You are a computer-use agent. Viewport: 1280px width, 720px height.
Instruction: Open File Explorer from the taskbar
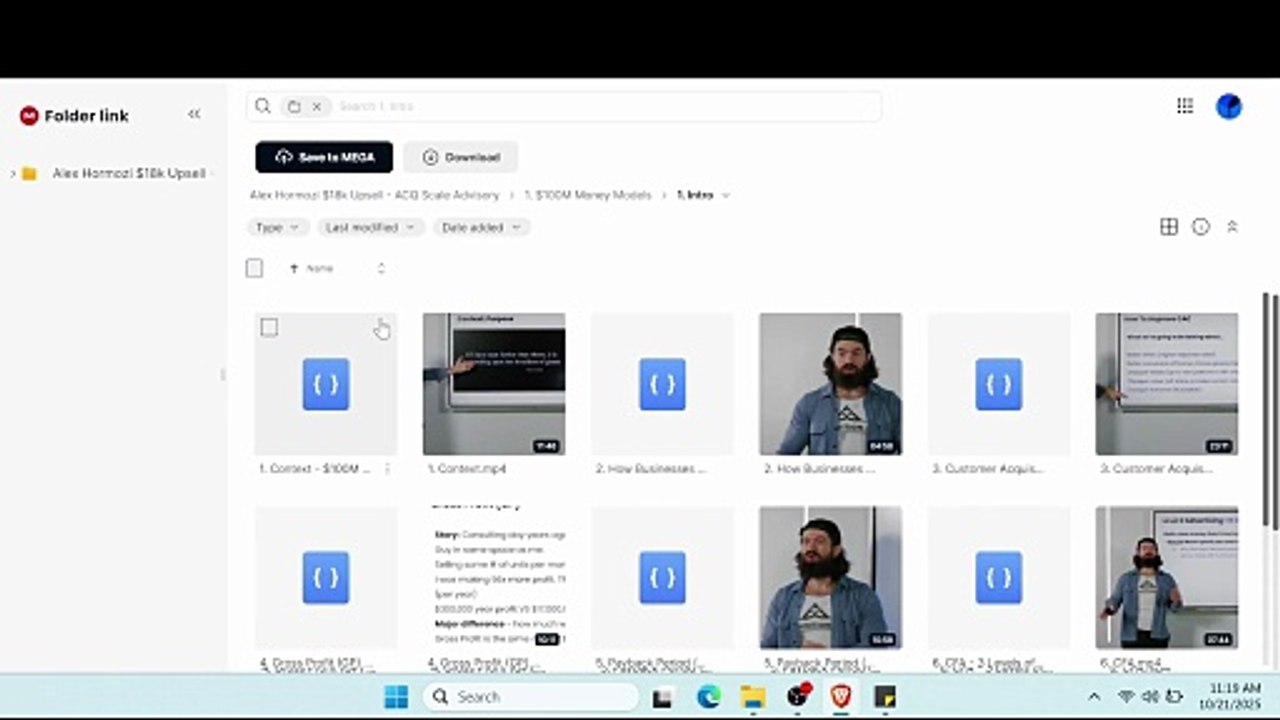pos(753,697)
